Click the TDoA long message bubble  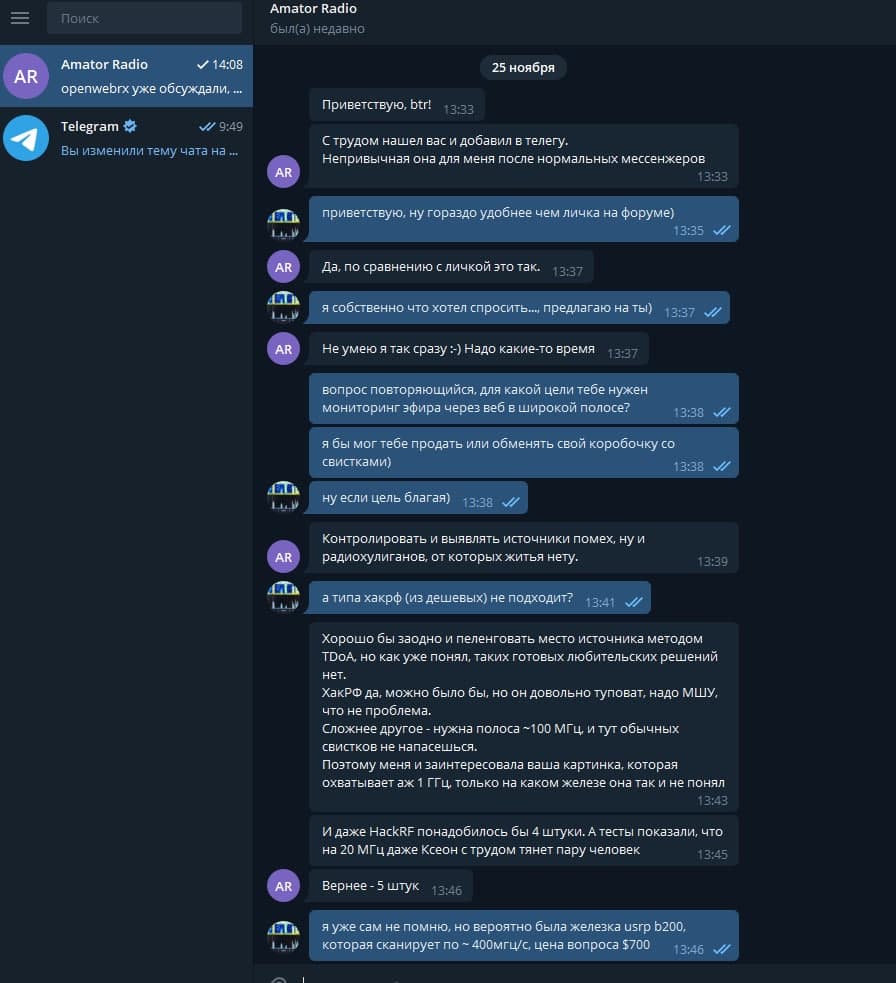(x=524, y=717)
